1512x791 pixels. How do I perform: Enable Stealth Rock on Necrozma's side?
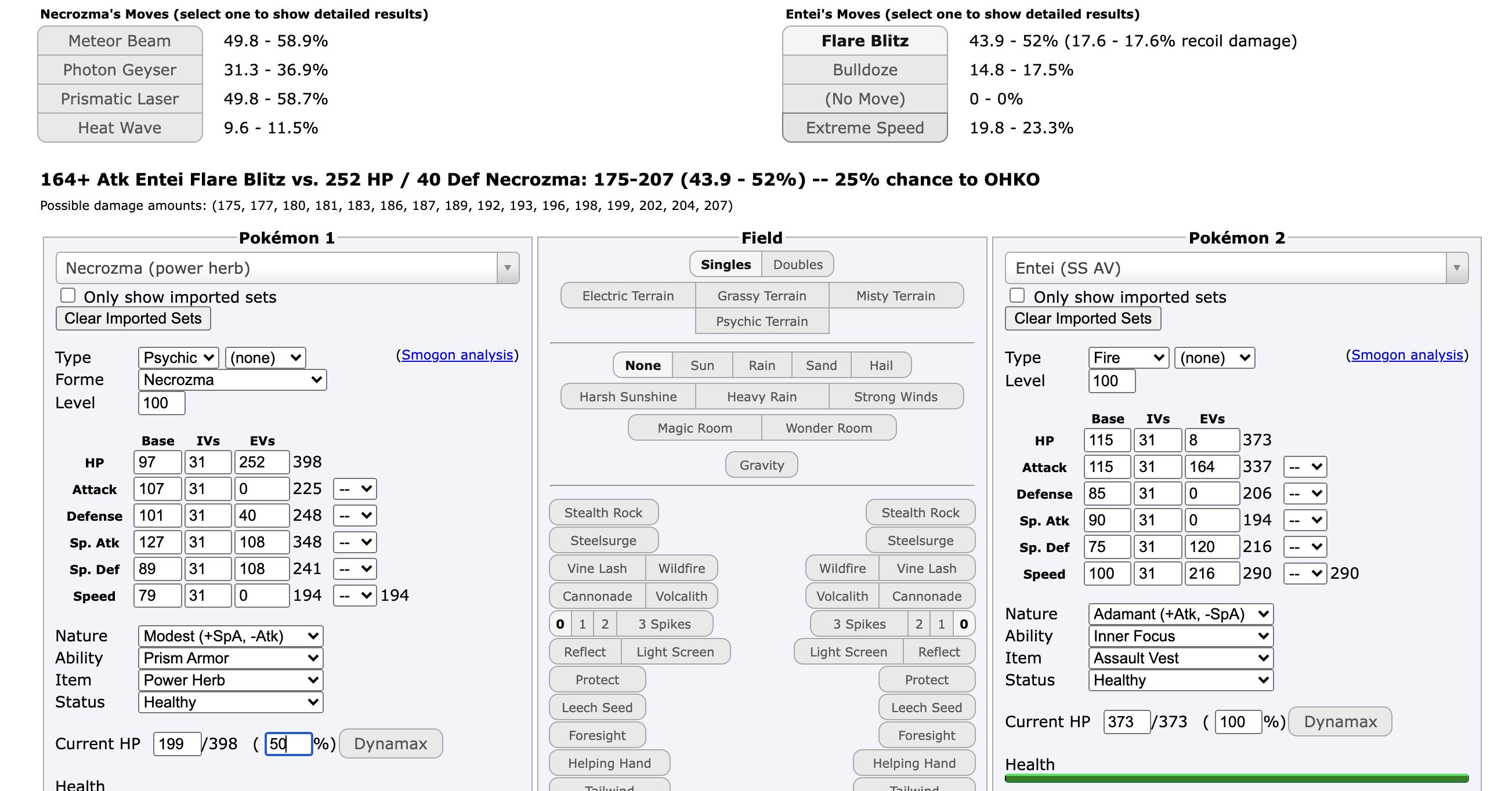[603, 513]
